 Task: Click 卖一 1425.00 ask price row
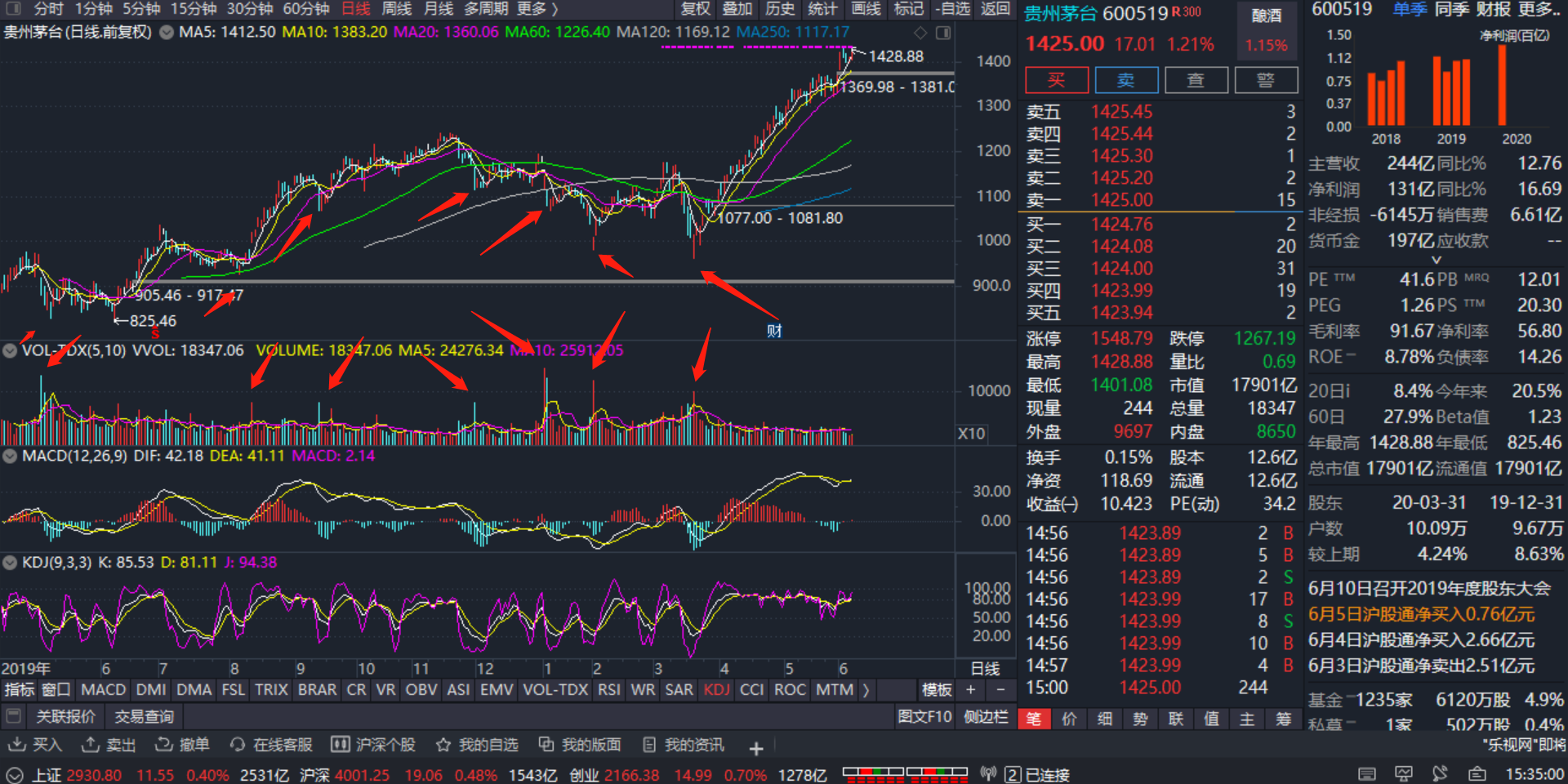pyautogui.click(x=1160, y=200)
